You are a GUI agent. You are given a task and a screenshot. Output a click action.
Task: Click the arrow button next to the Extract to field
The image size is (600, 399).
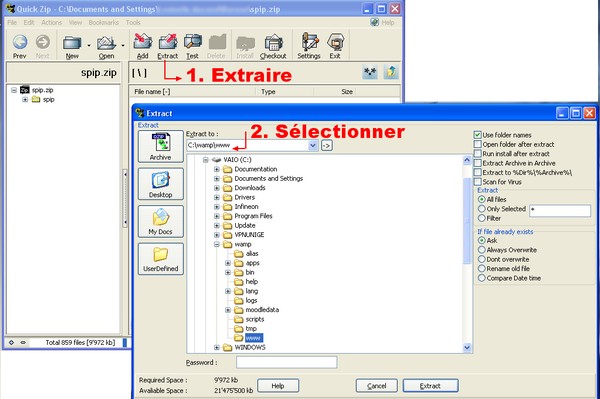coord(326,145)
